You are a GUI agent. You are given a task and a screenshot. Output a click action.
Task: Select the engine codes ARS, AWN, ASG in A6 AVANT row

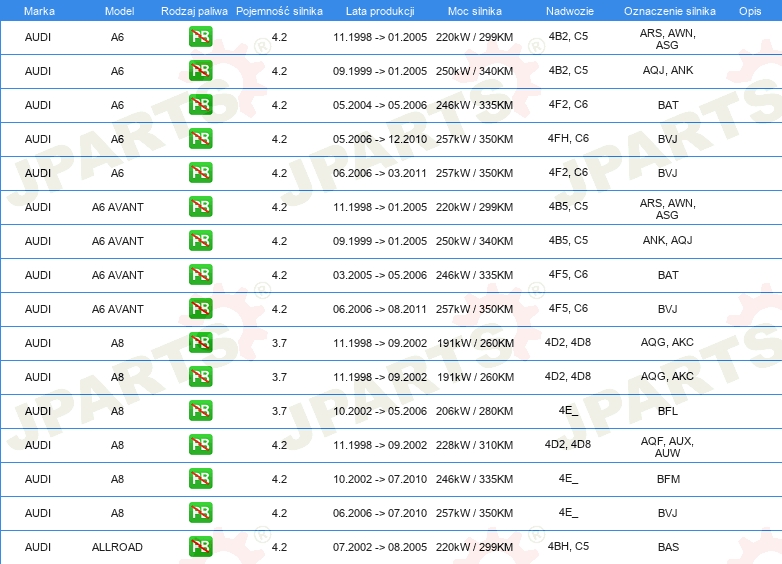[x=667, y=209]
